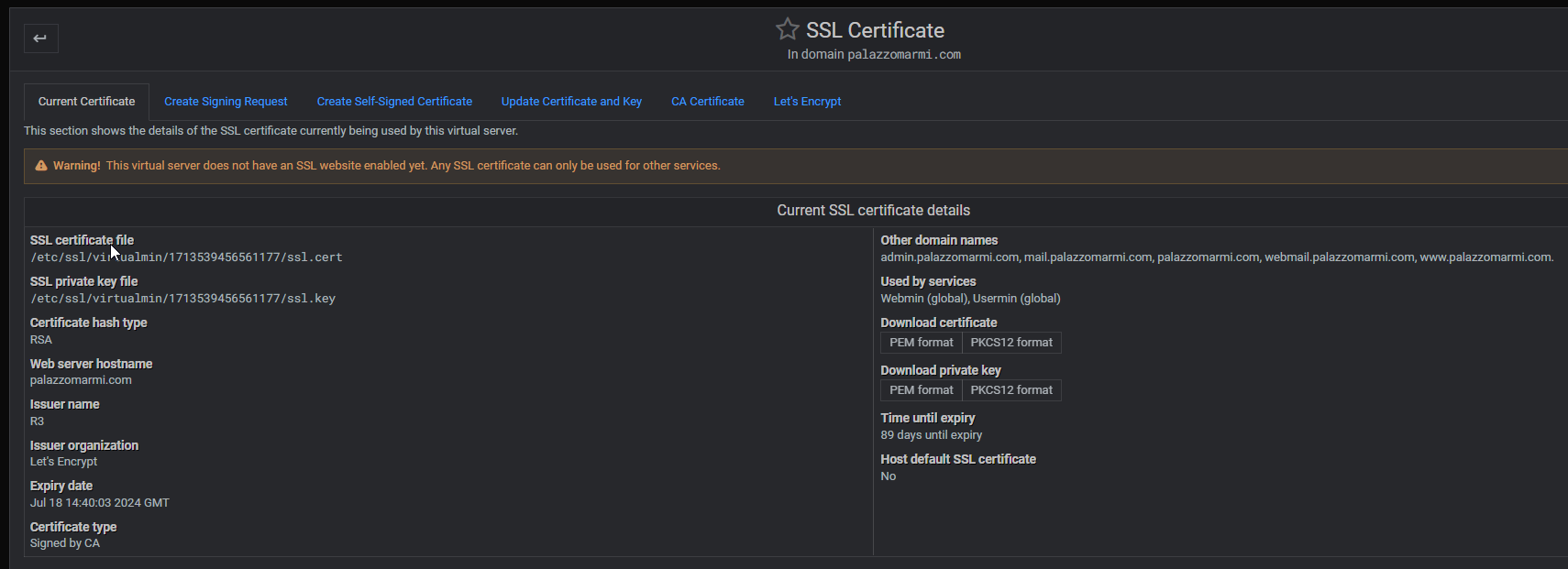Click issuer name value R3
The height and width of the screenshot is (569, 1568).
pyautogui.click(x=37, y=421)
